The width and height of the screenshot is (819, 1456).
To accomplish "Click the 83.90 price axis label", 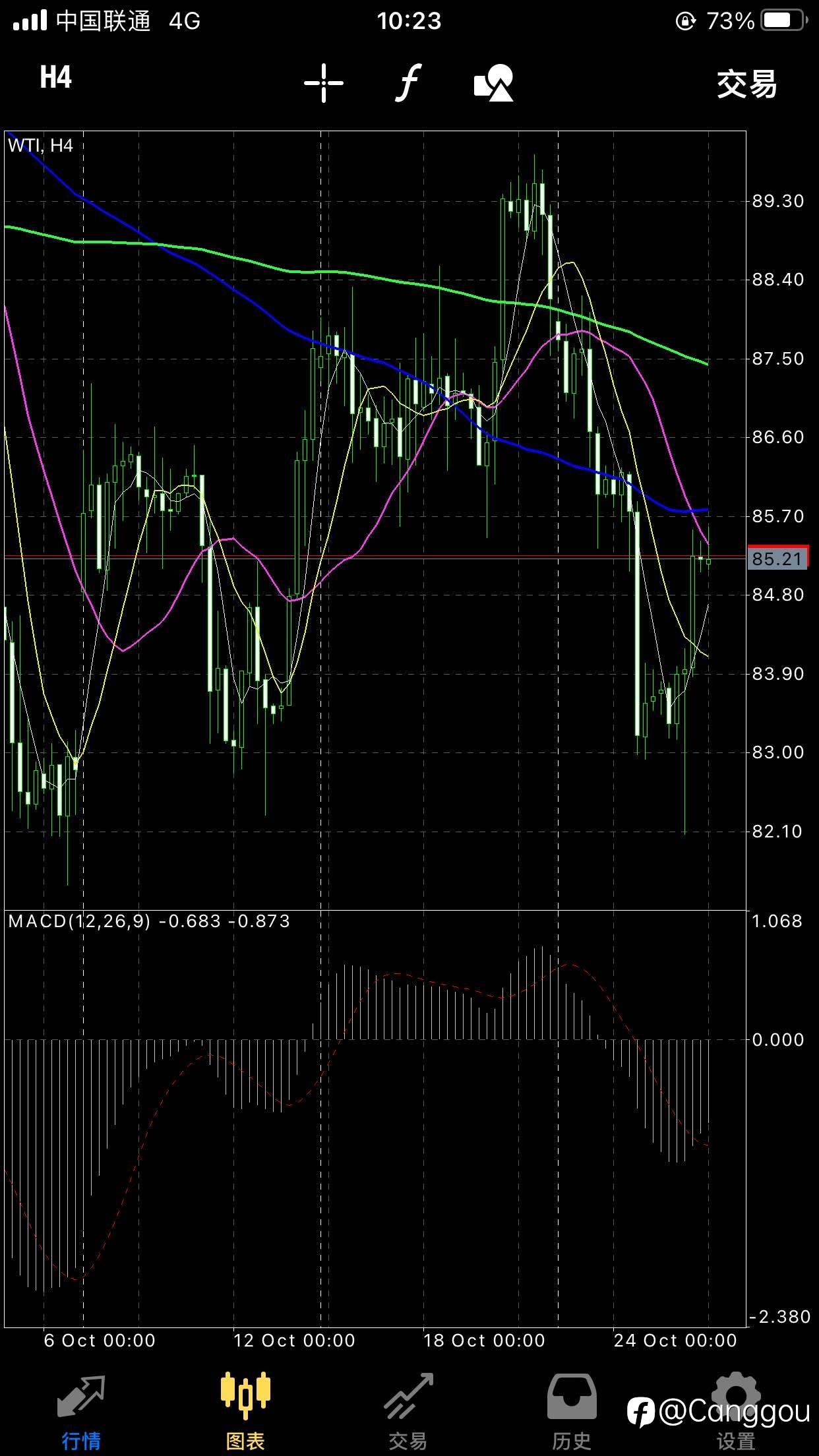I will [x=778, y=674].
